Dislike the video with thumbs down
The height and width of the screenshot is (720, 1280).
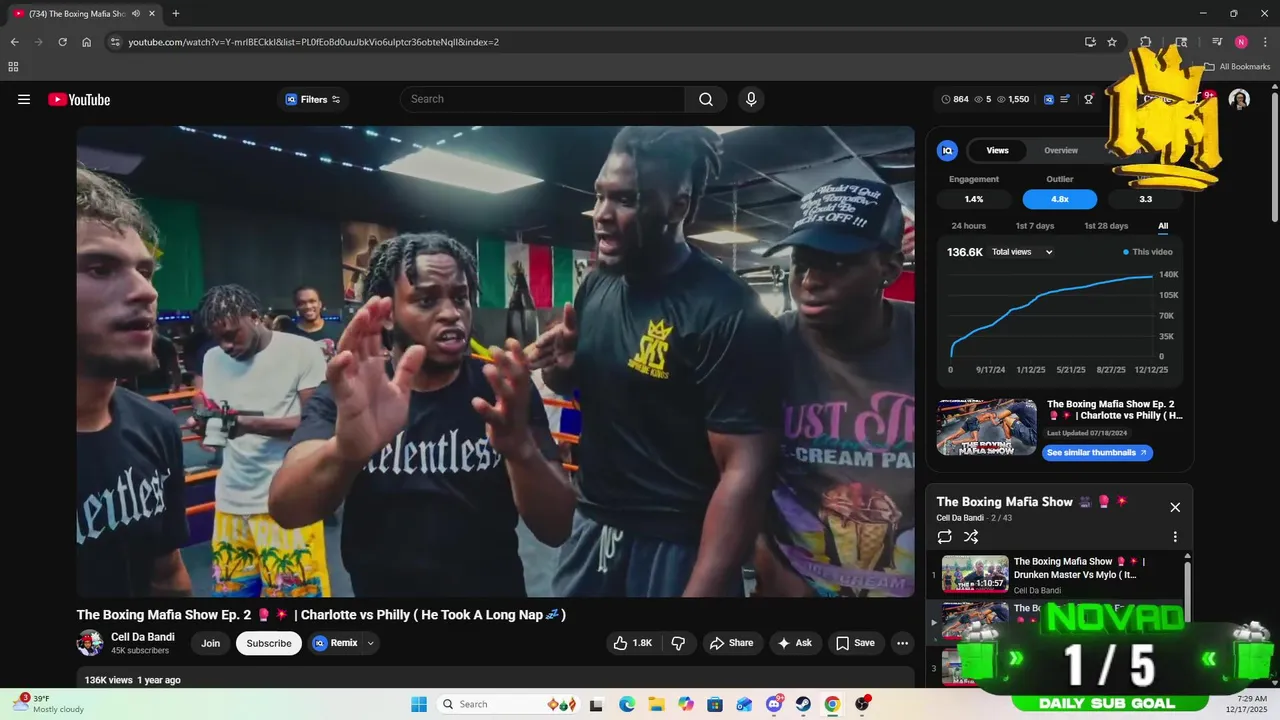coord(678,643)
